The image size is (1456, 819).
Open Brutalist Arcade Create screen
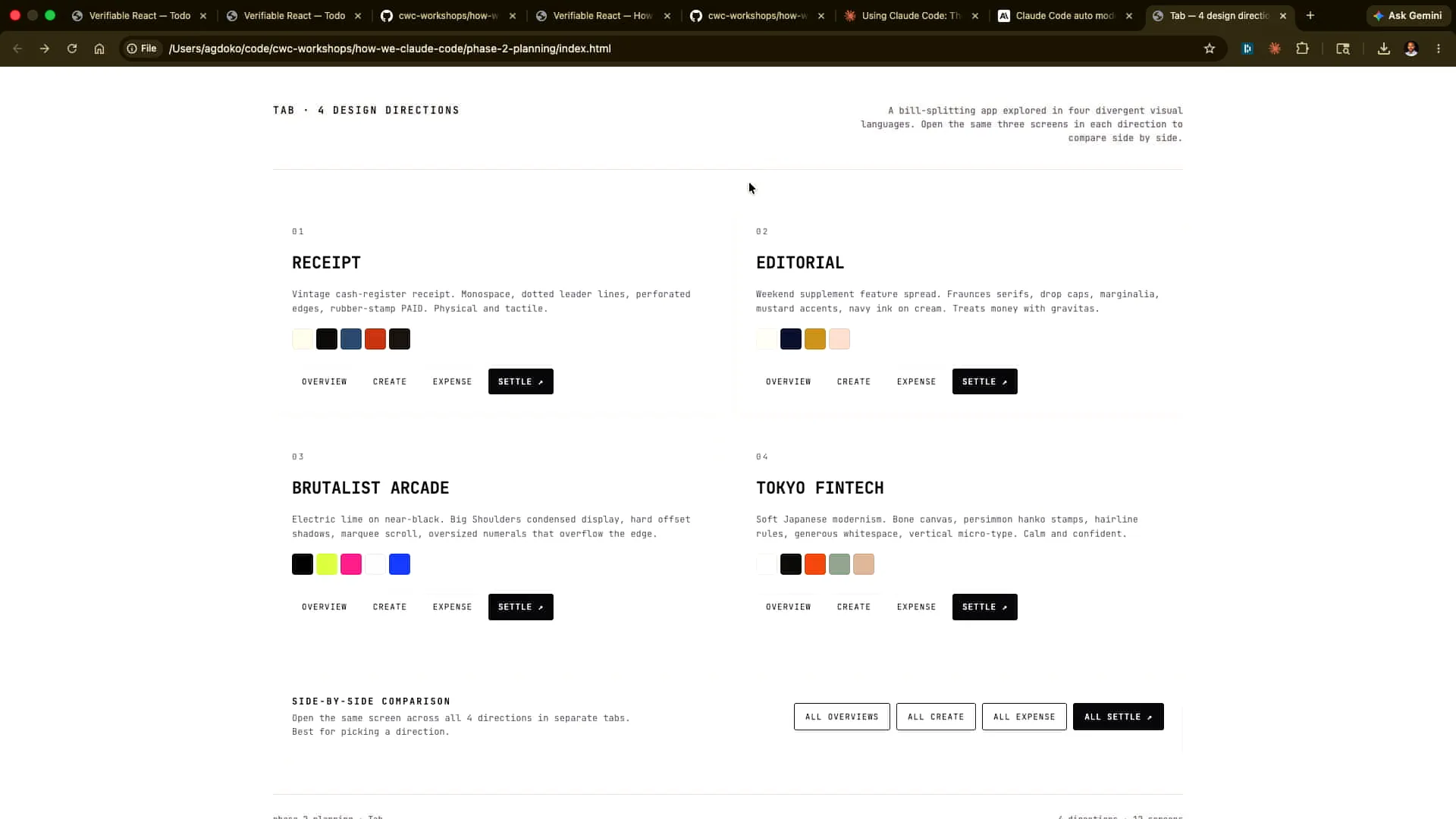coord(390,607)
